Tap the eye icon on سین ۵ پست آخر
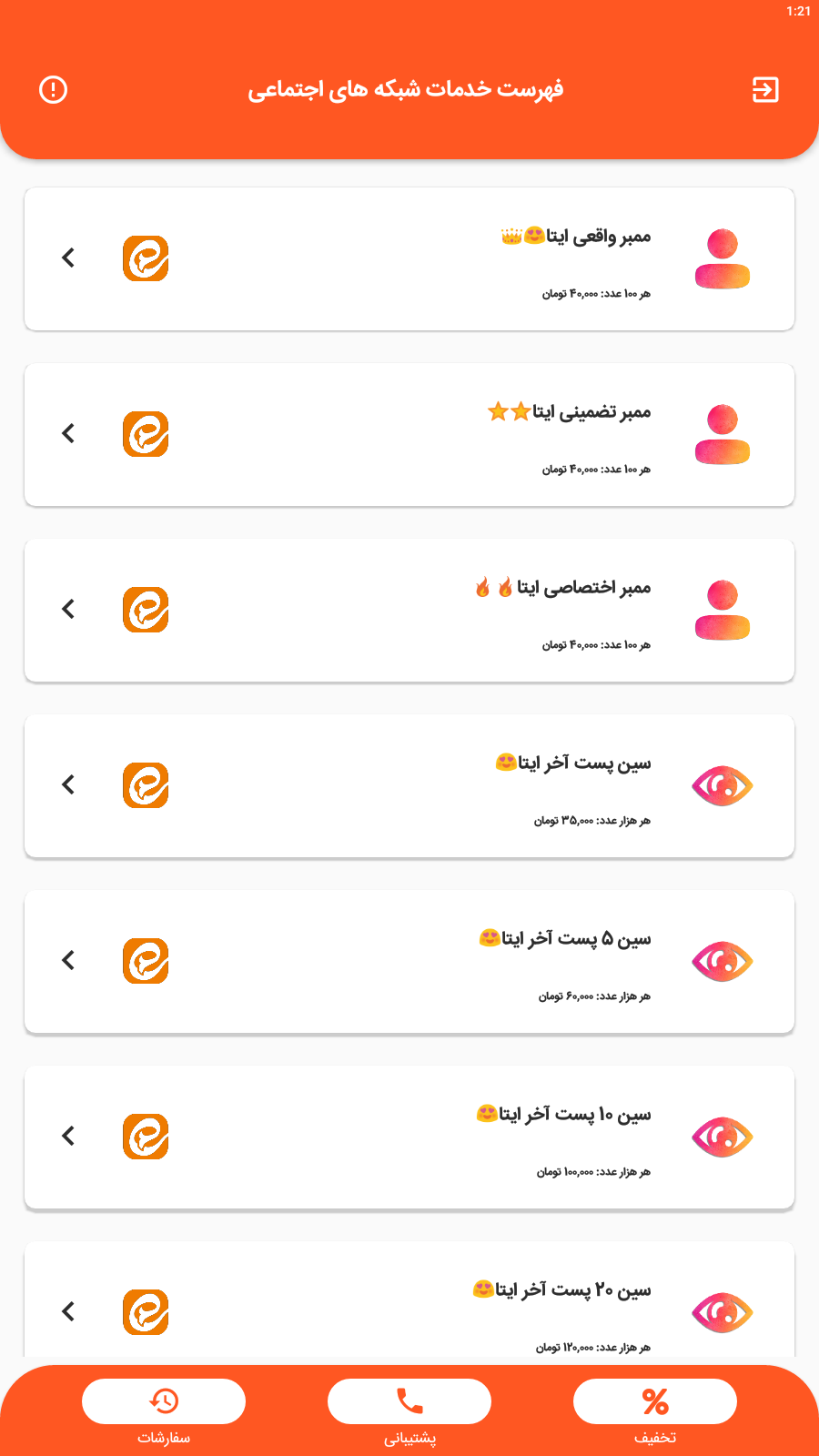Viewport: 819px width, 1456px height. pyautogui.click(x=723, y=961)
